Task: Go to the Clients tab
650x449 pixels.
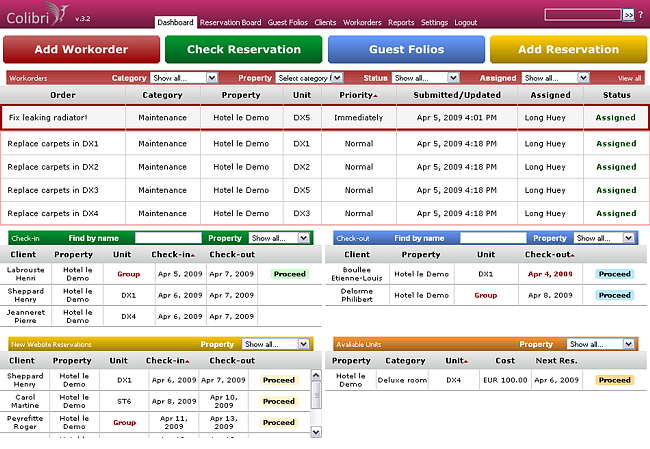Action: click(325, 22)
